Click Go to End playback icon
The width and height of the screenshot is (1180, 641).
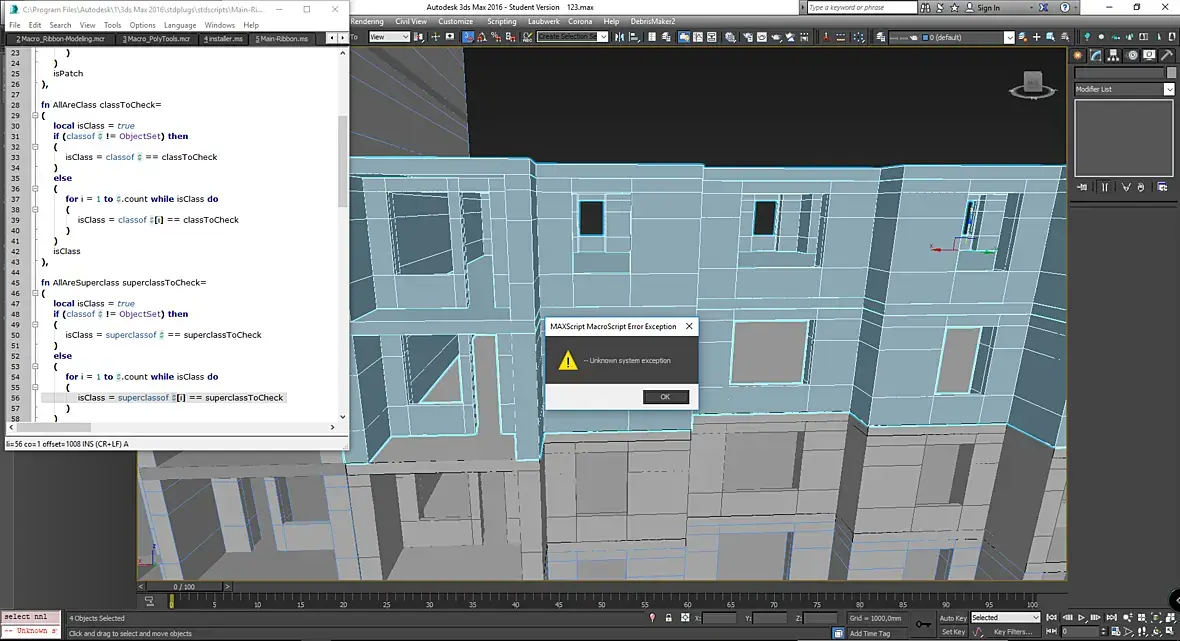pyautogui.click(x=1110, y=618)
